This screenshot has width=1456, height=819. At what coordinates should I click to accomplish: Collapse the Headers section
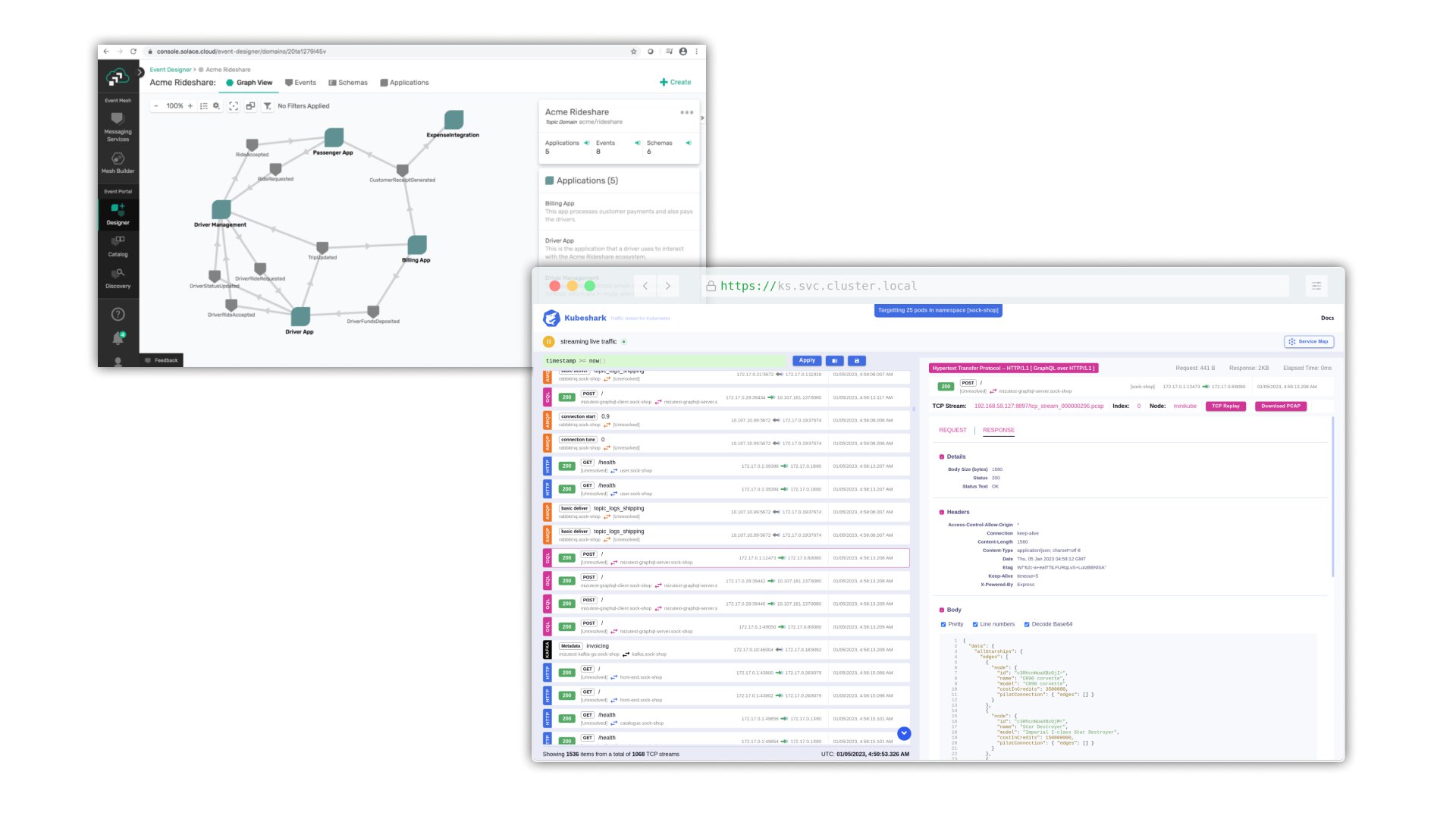[942, 513]
